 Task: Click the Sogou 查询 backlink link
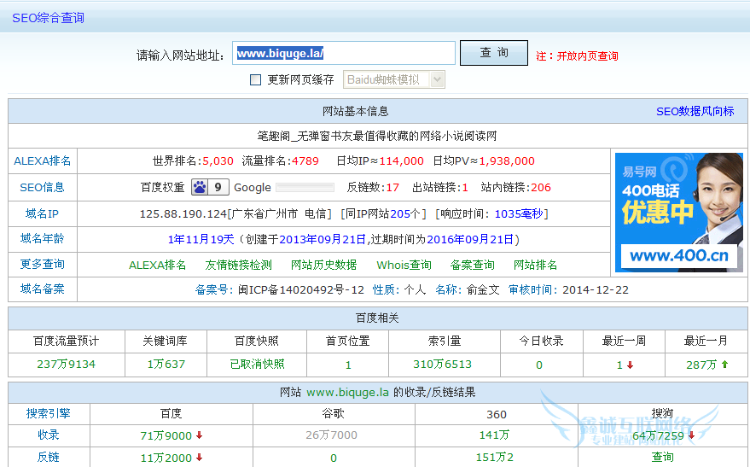tap(662, 457)
